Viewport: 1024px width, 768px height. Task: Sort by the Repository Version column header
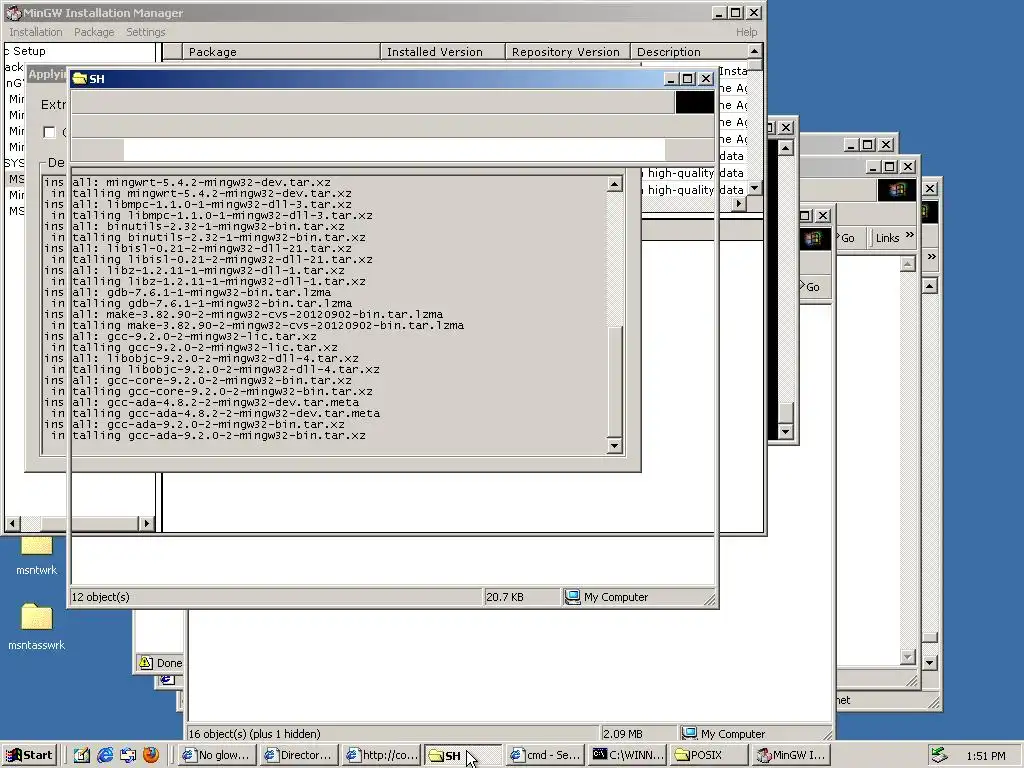568,52
